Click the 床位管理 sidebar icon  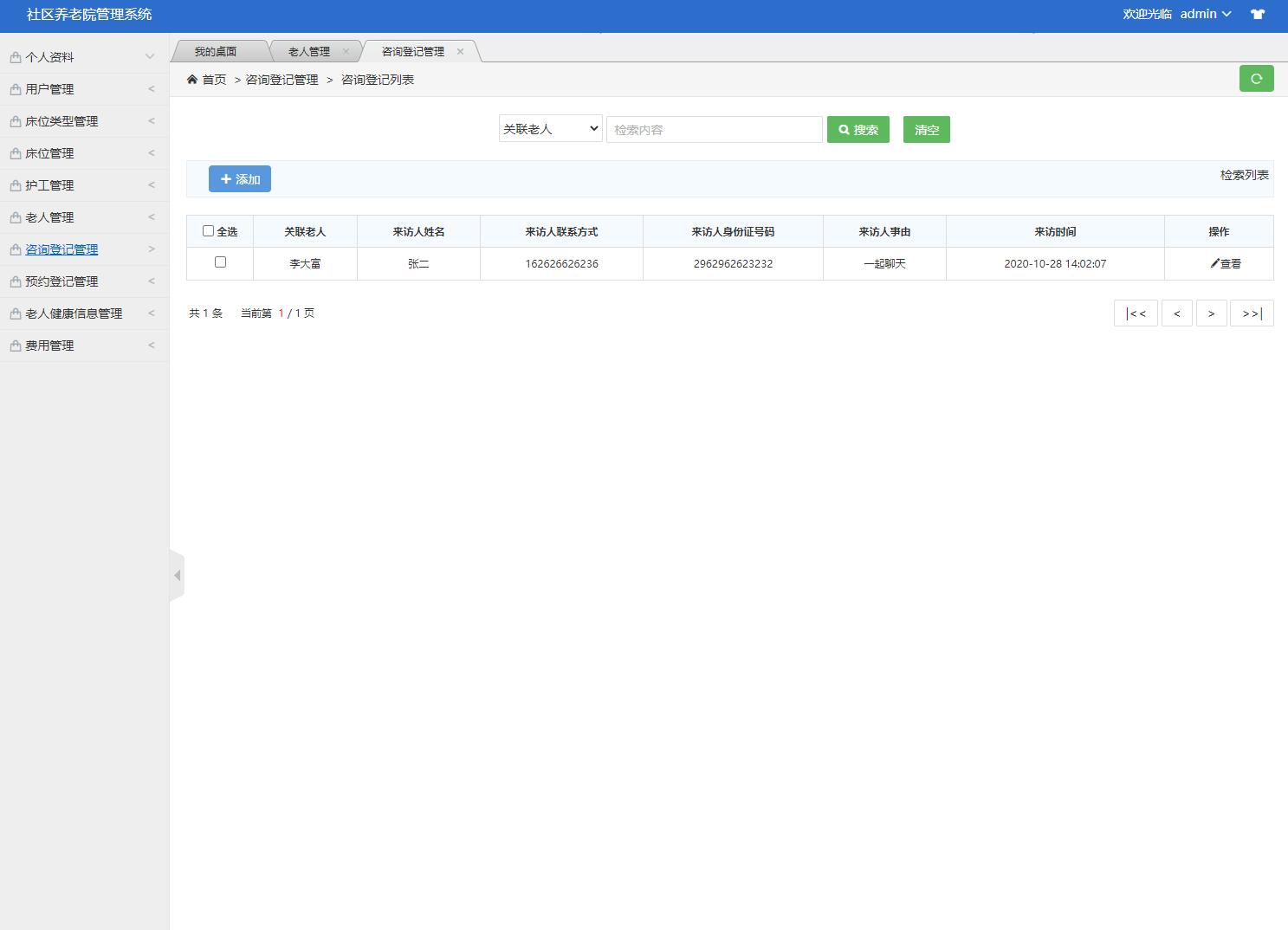coord(14,152)
